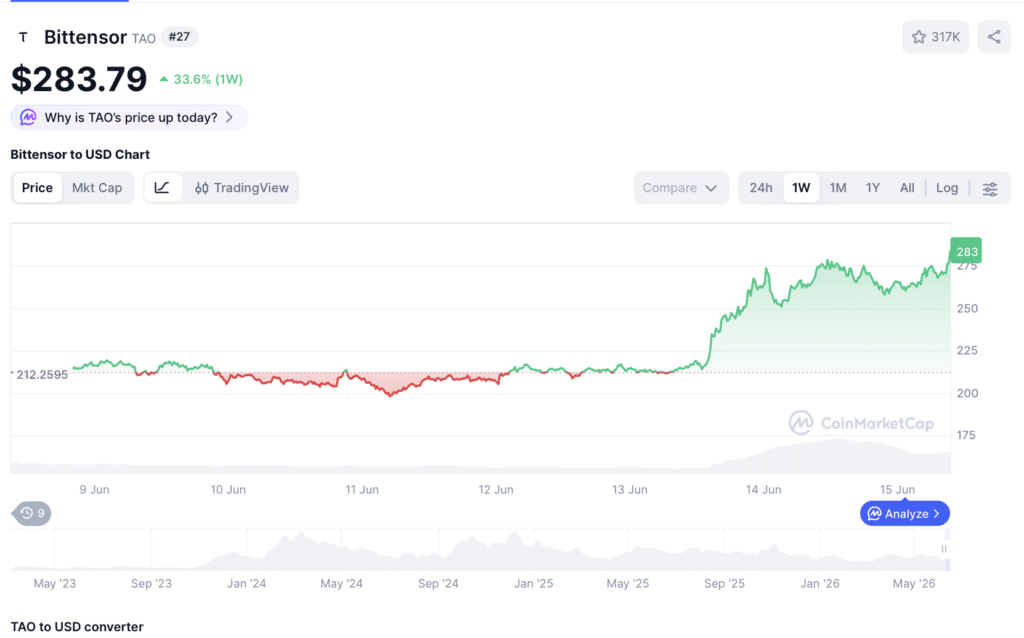Screen dimensions: 1024x638
Task: Click the 9 Jun date label
Action: tap(94, 490)
